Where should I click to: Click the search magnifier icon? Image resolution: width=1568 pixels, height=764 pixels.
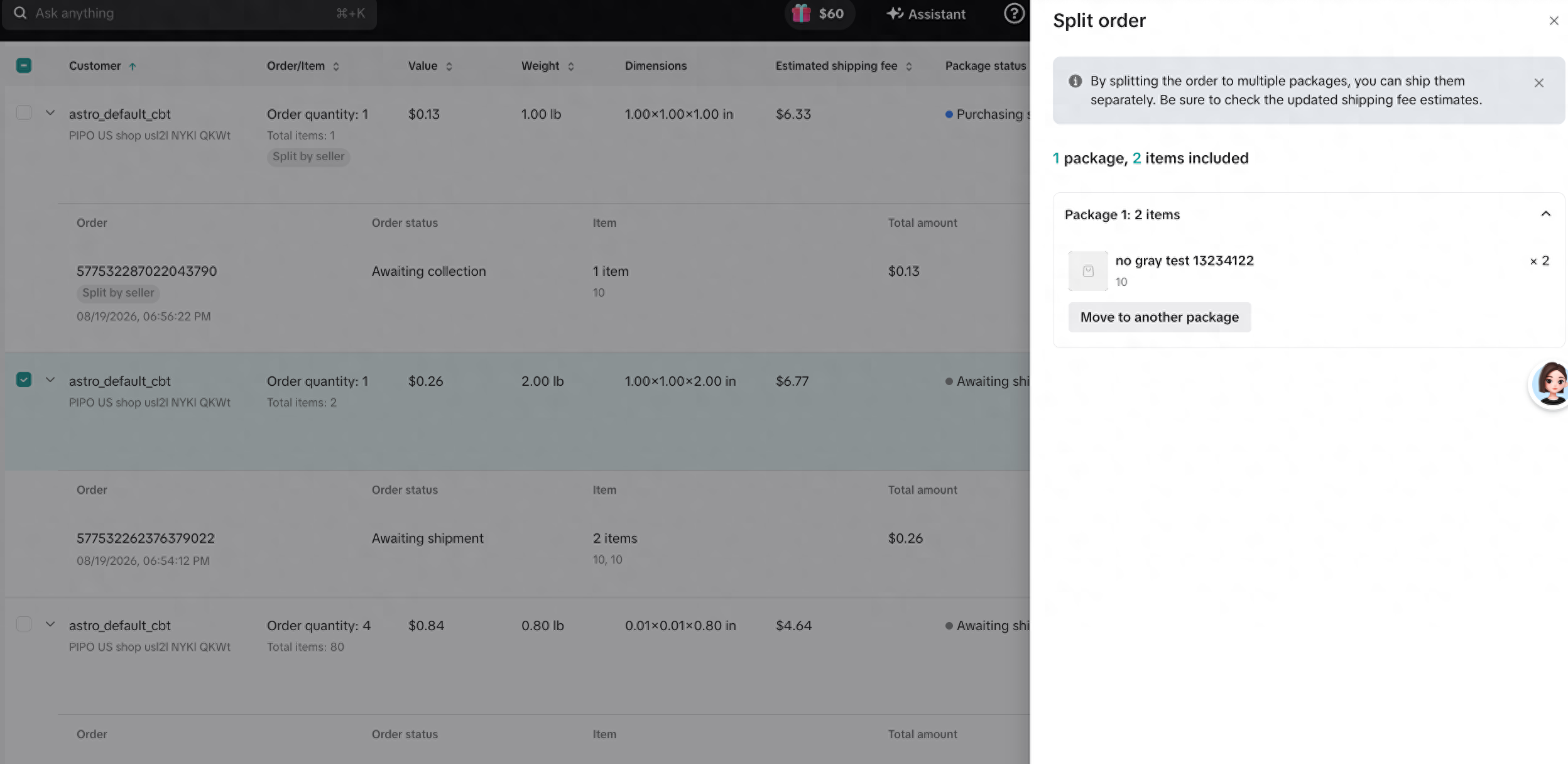[20, 13]
